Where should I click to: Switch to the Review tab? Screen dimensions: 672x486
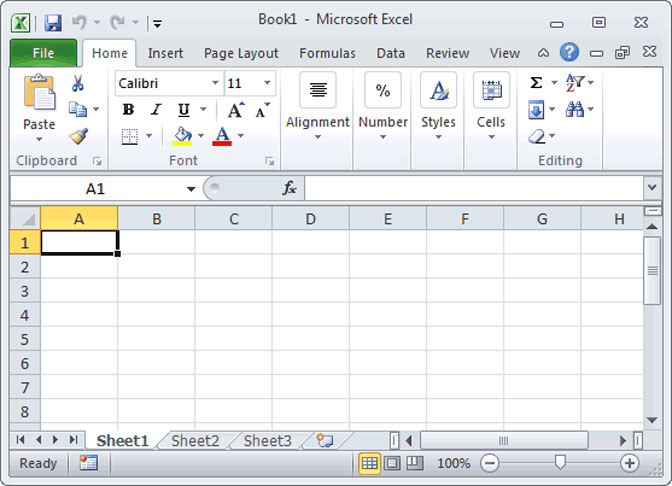pos(447,53)
